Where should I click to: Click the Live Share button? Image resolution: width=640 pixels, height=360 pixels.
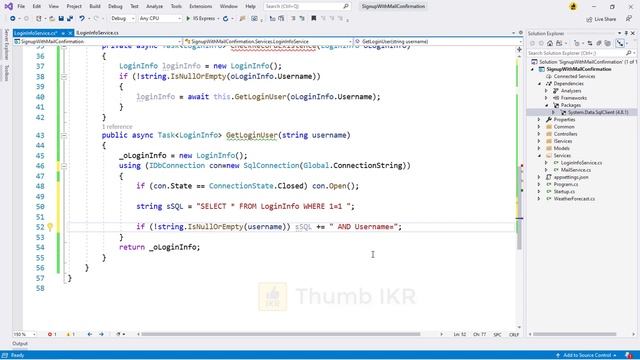click(601, 19)
